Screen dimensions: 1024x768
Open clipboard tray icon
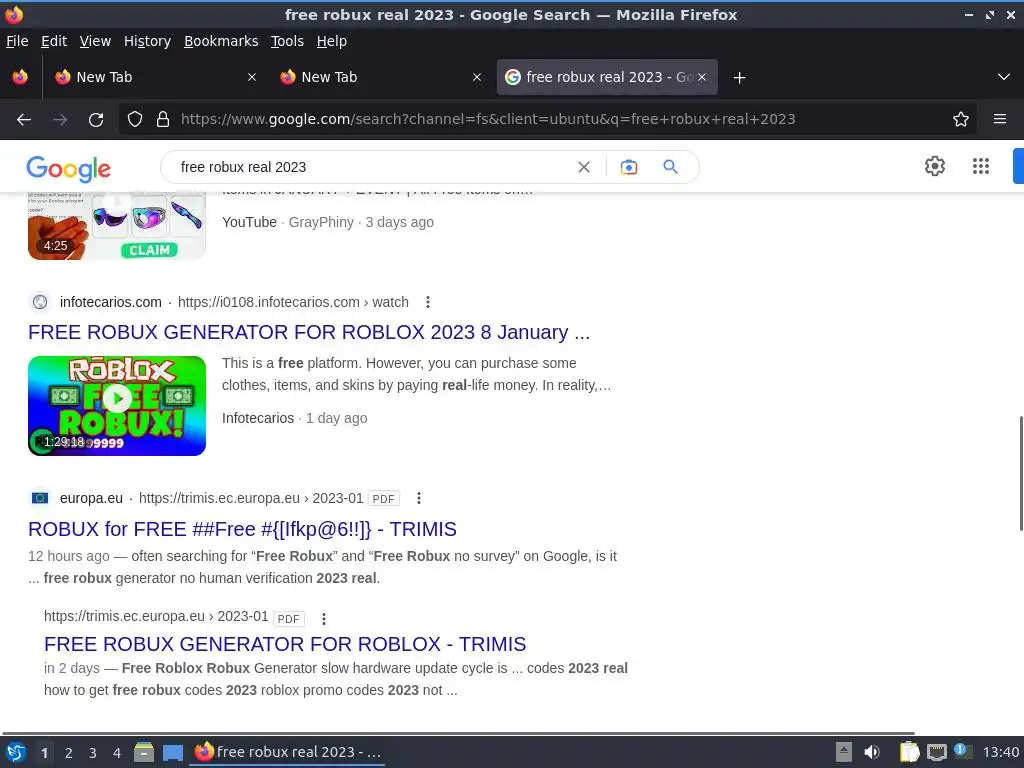(x=909, y=752)
